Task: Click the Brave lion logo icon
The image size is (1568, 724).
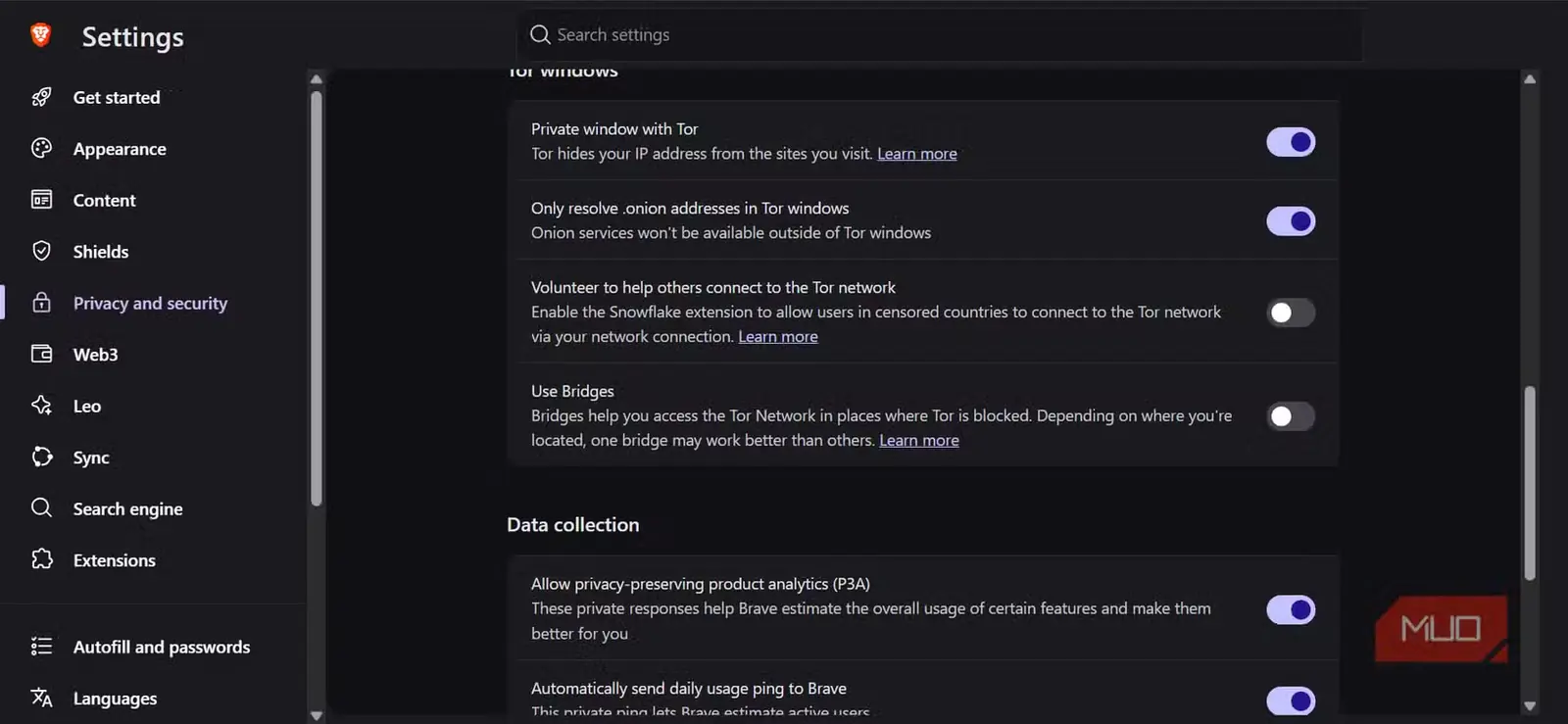Action: tap(40, 35)
